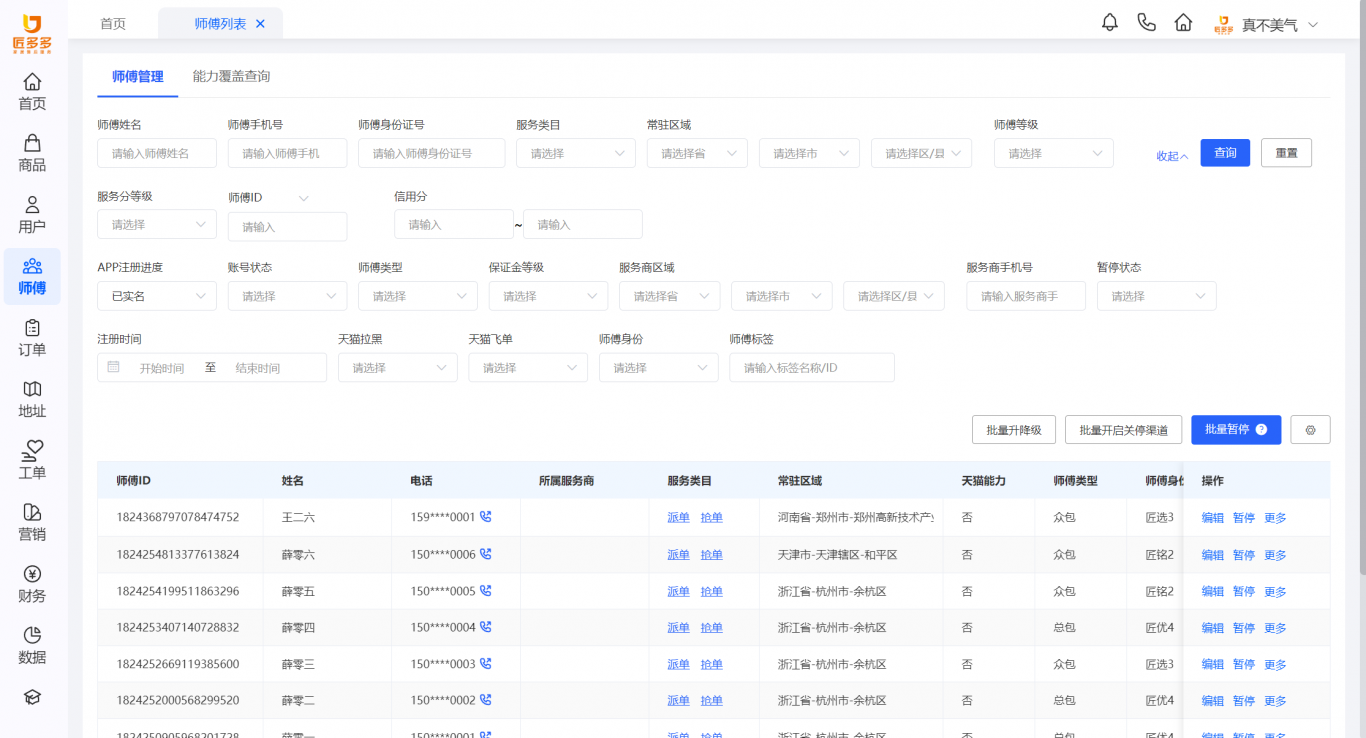Collapse filters with 收起 link

pyautogui.click(x=1172, y=156)
